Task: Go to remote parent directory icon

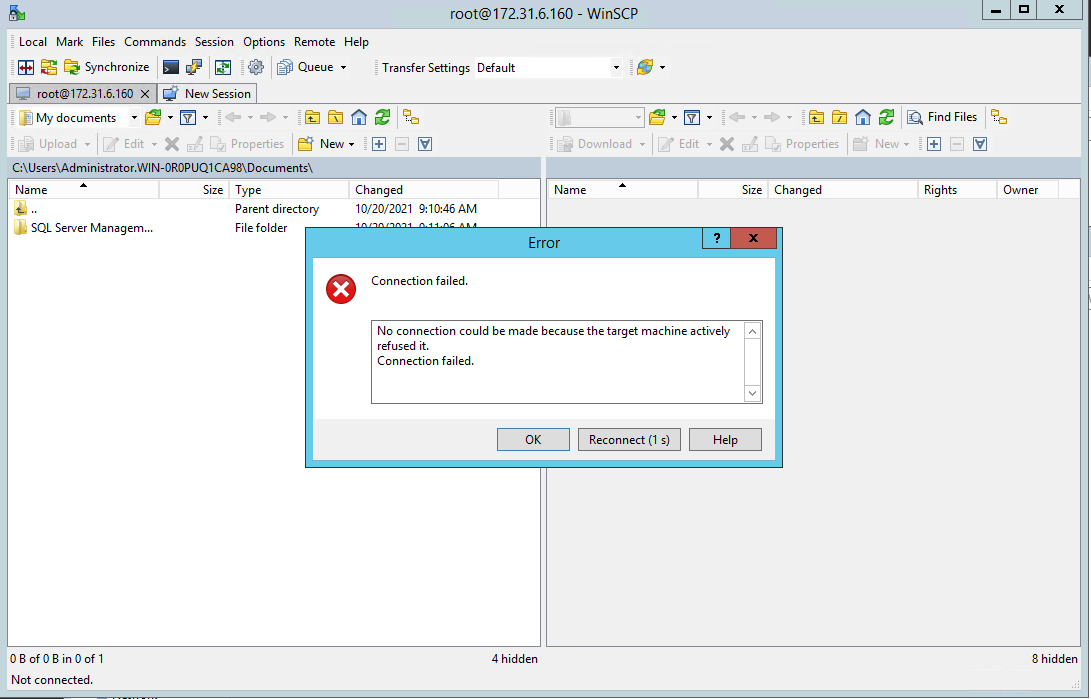Action: click(817, 118)
